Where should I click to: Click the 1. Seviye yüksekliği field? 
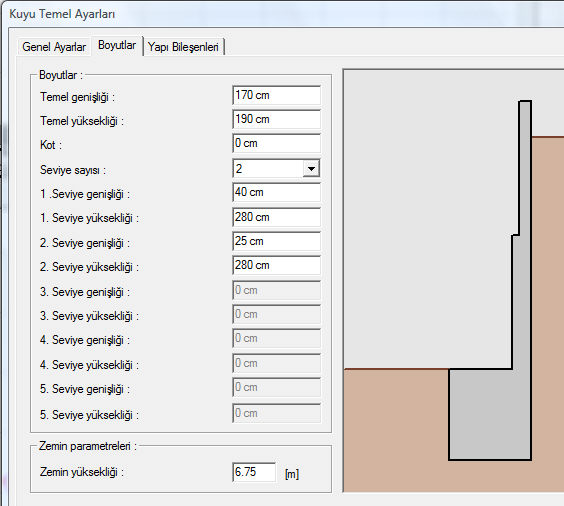click(x=276, y=217)
